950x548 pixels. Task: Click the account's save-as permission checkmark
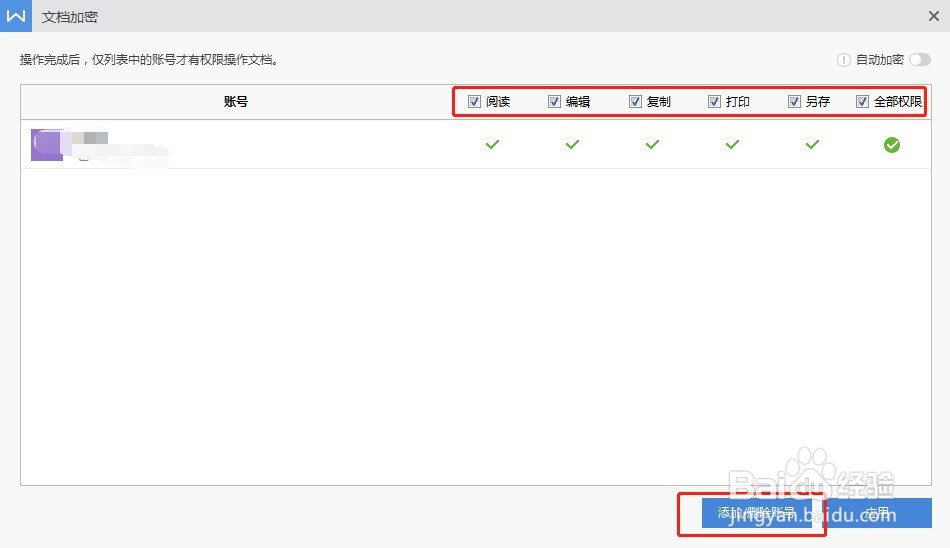(x=812, y=144)
